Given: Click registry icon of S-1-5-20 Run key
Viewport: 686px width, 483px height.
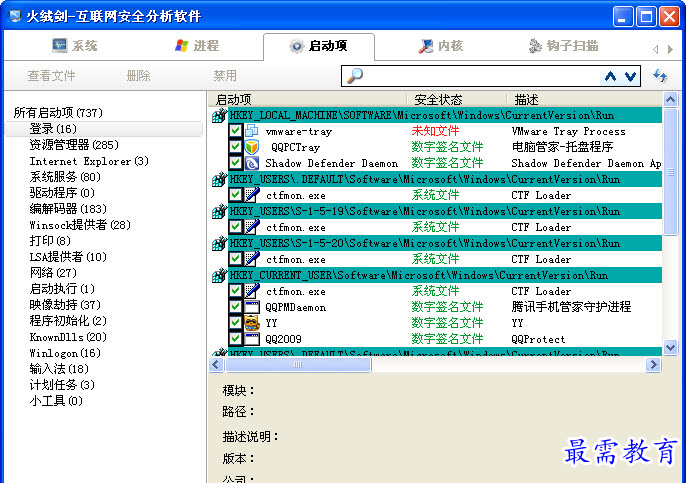Looking at the screenshot, I should point(219,243).
